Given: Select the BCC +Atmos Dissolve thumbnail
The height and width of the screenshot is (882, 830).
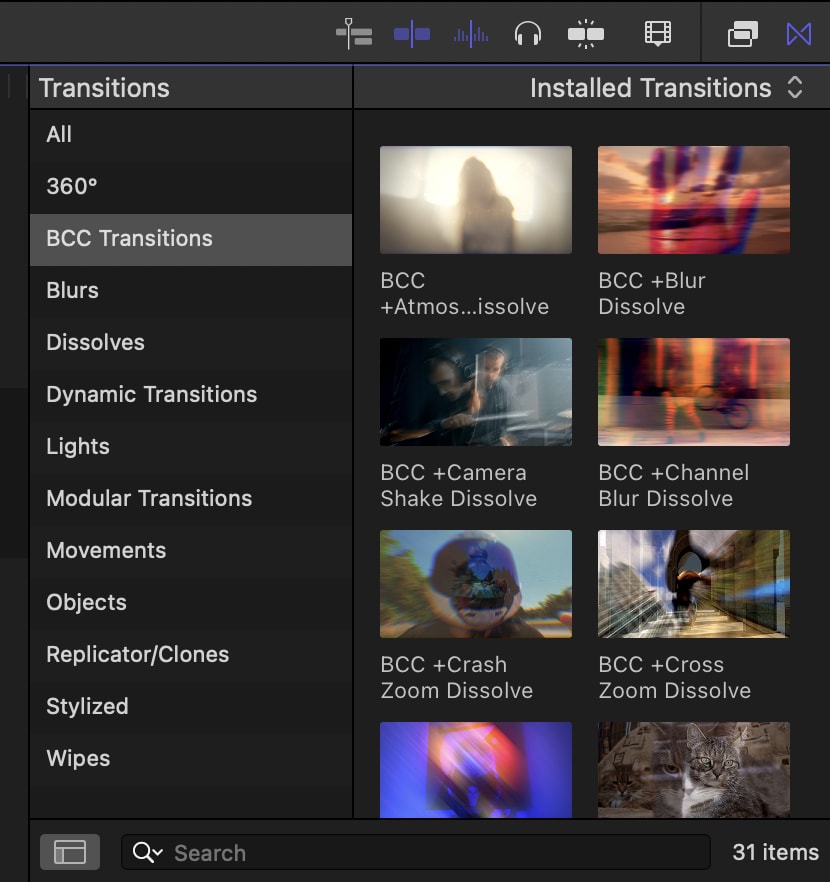Looking at the screenshot, I should [x=476, y=200].
